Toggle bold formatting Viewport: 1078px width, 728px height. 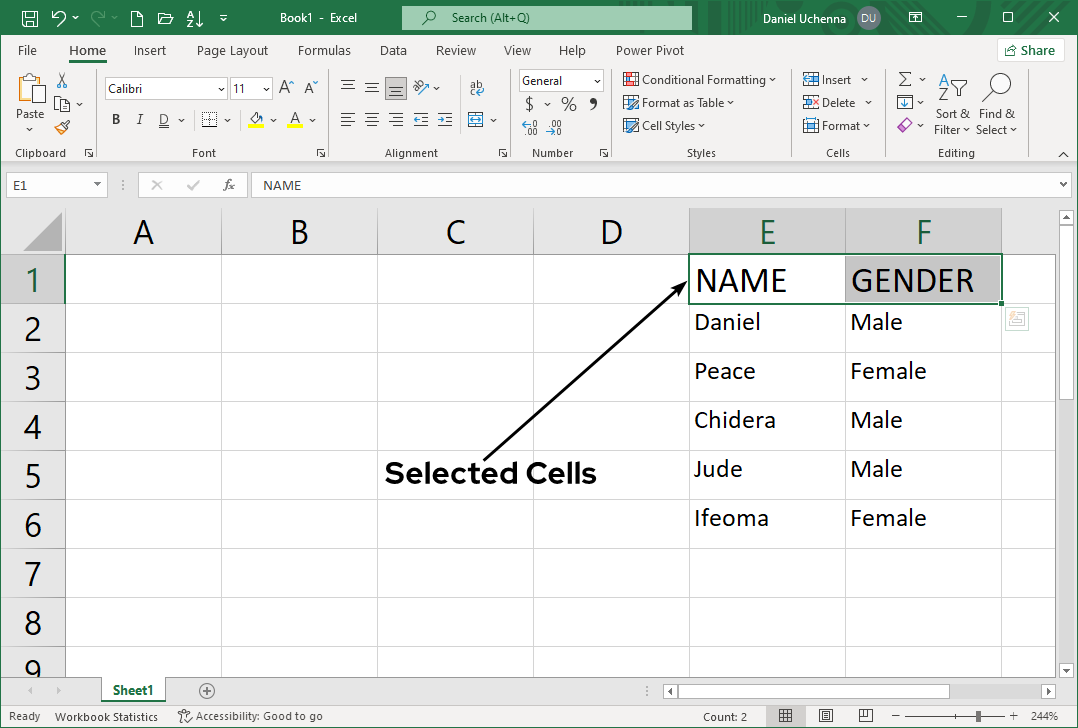tap(115, 119)
